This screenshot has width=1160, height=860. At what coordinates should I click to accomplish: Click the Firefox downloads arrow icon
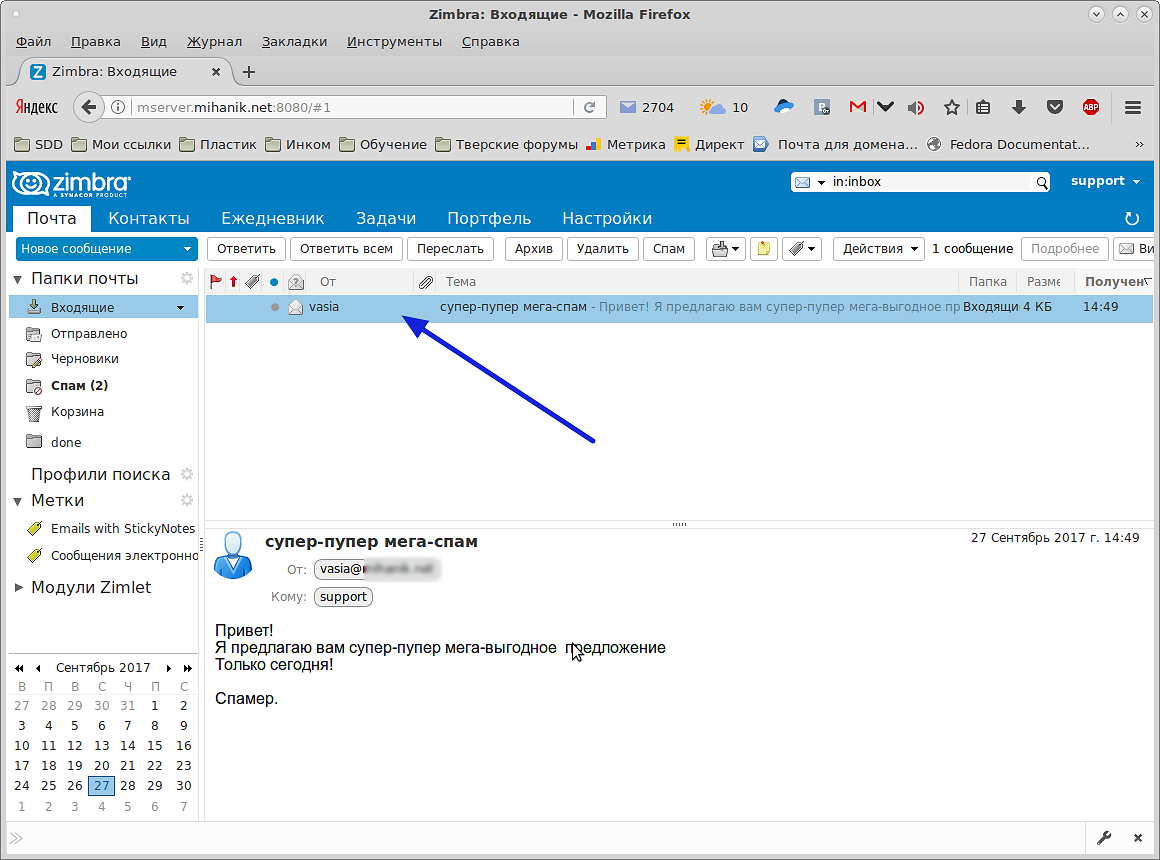tap(1019, 107)
